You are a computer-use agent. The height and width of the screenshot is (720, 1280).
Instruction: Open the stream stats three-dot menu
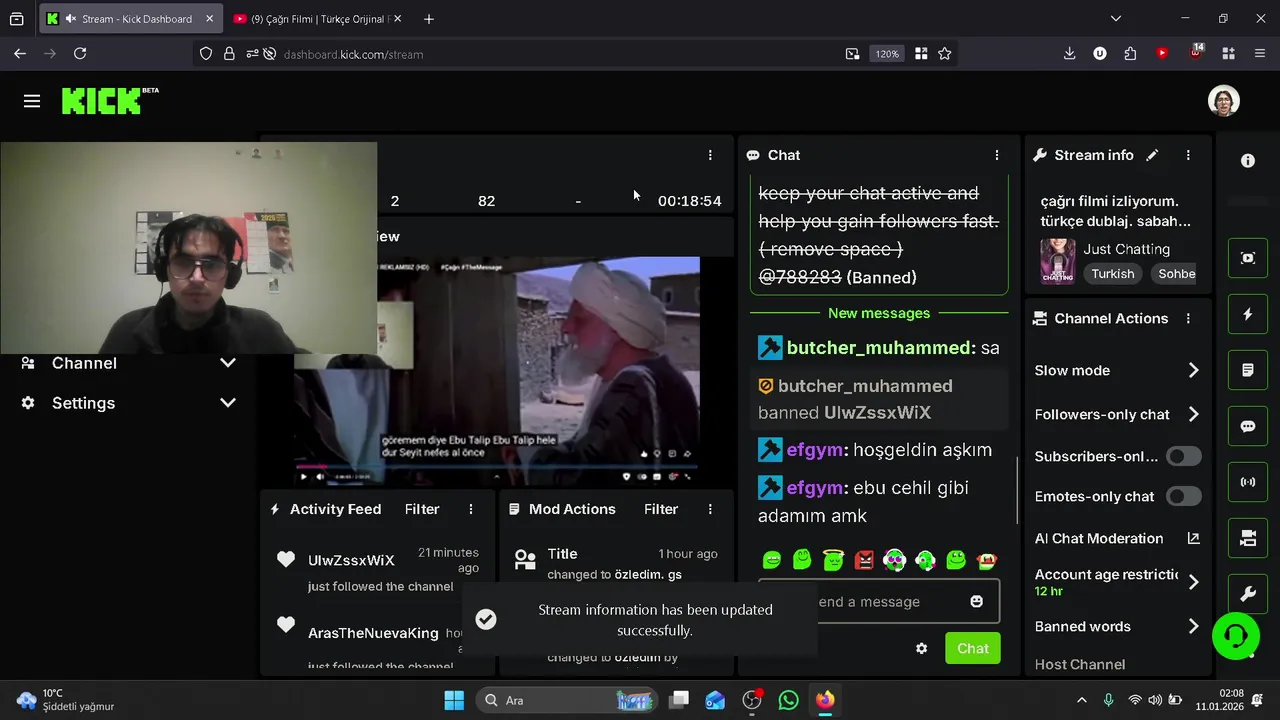pyautogui.click(x=710, y=155)
